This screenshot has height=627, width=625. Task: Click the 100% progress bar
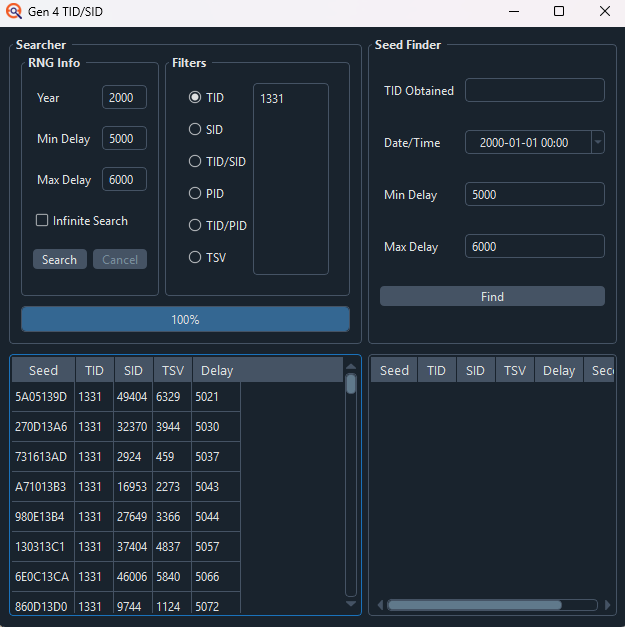186,319
